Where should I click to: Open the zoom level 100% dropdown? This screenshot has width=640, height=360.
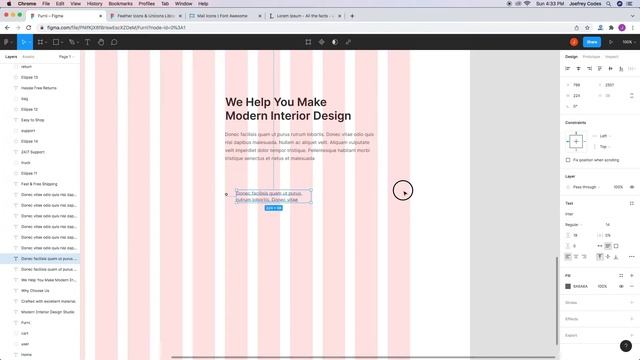(629, 42)
